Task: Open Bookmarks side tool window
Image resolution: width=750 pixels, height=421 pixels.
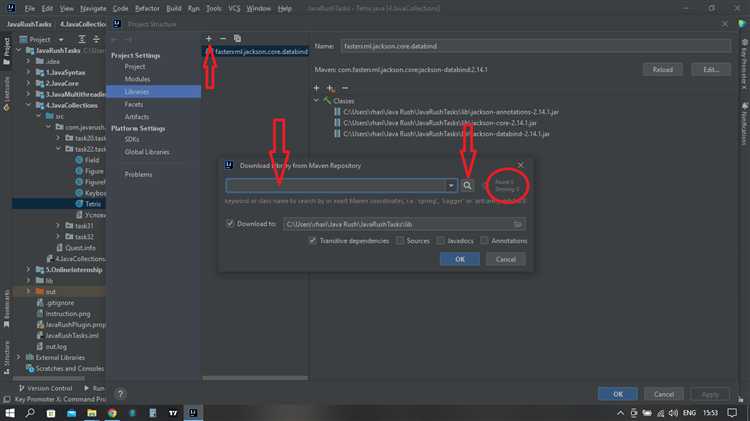Action: pos(6,309)
